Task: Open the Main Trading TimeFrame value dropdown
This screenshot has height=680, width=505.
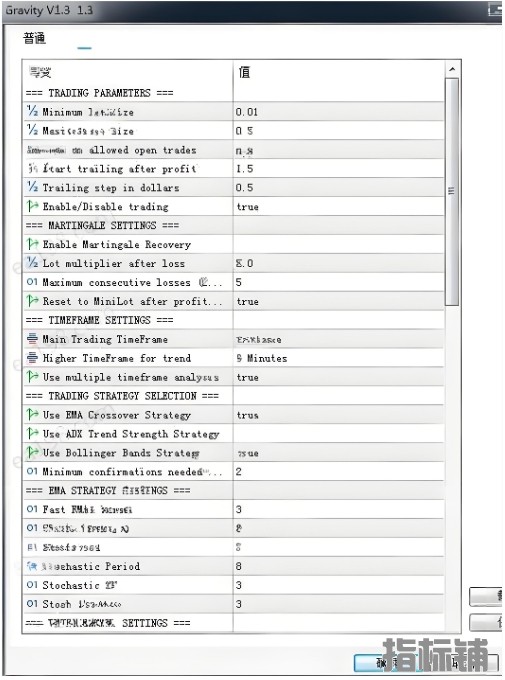Action: pyautogui.click(x=338, y=339)
